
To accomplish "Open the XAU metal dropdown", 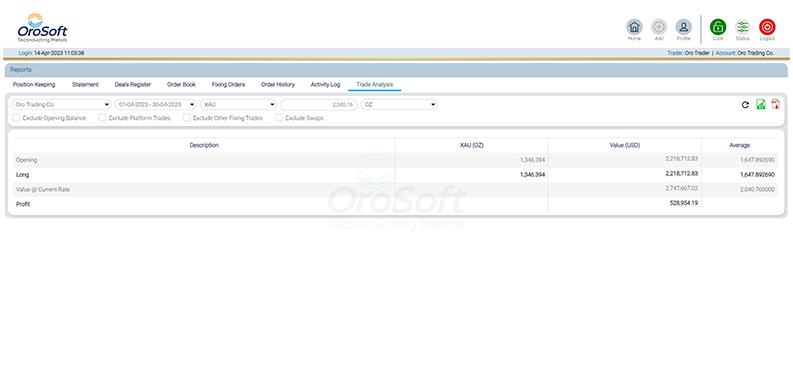I will tap(238, 105).
